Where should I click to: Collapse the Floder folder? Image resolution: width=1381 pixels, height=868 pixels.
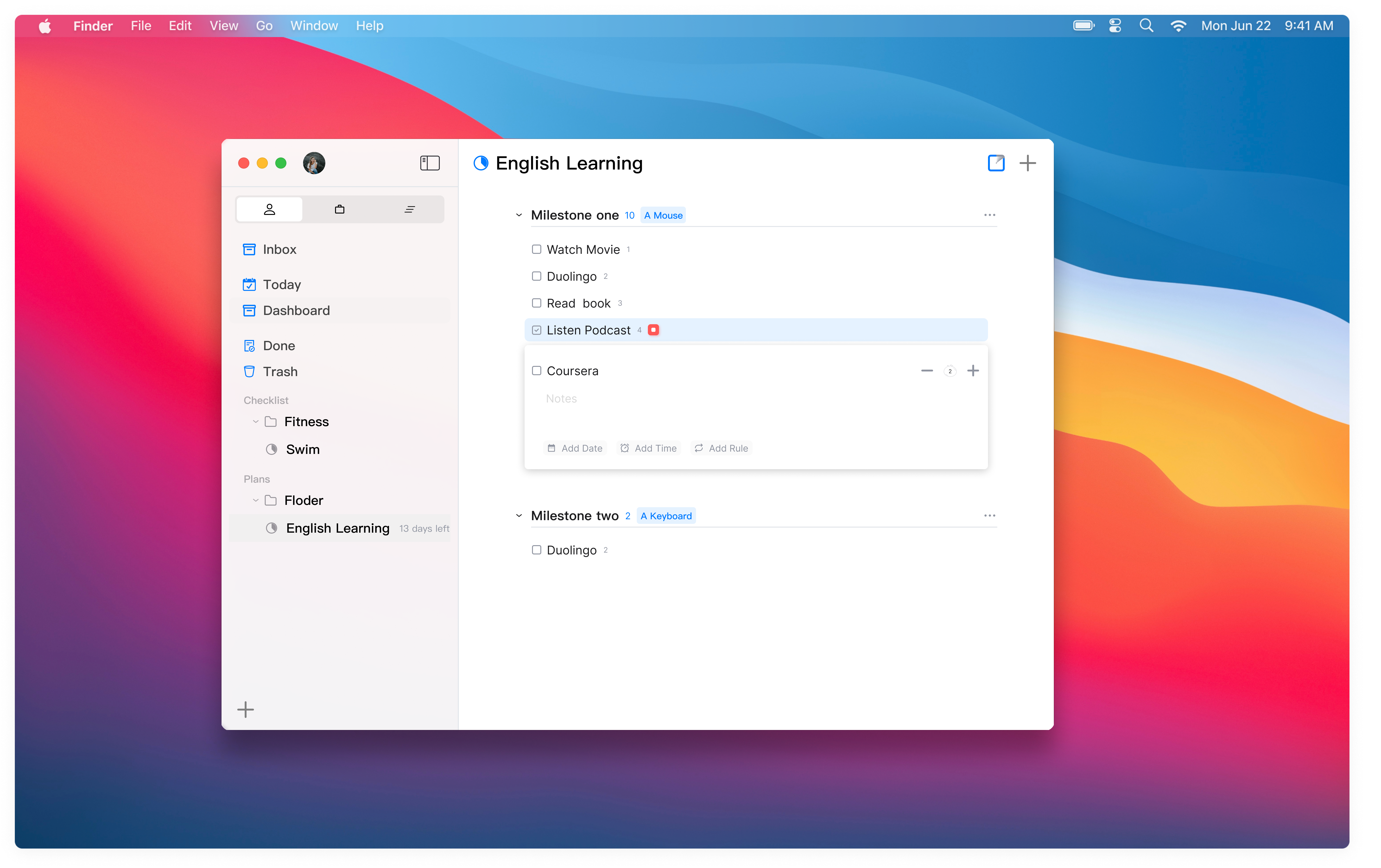coord(256,500)
